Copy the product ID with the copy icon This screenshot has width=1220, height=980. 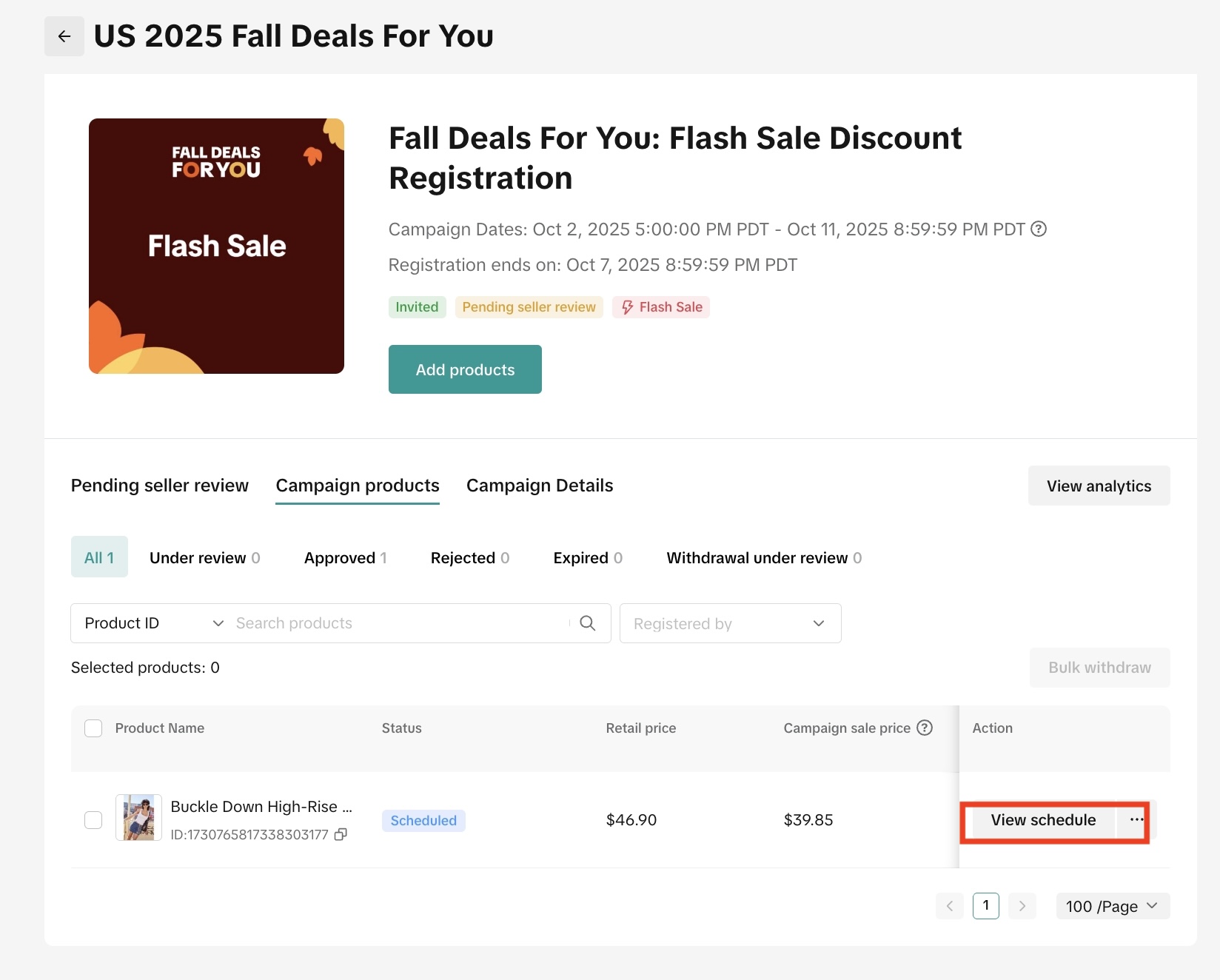pyautogui.click(x=341, y=834)
